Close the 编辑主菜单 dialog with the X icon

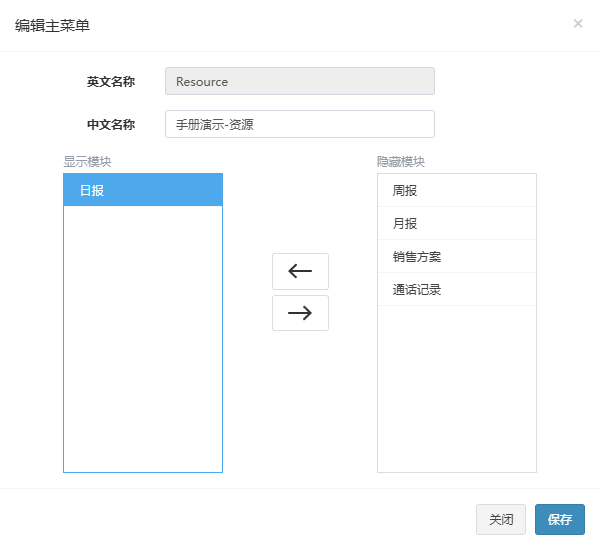coord(578,24)
